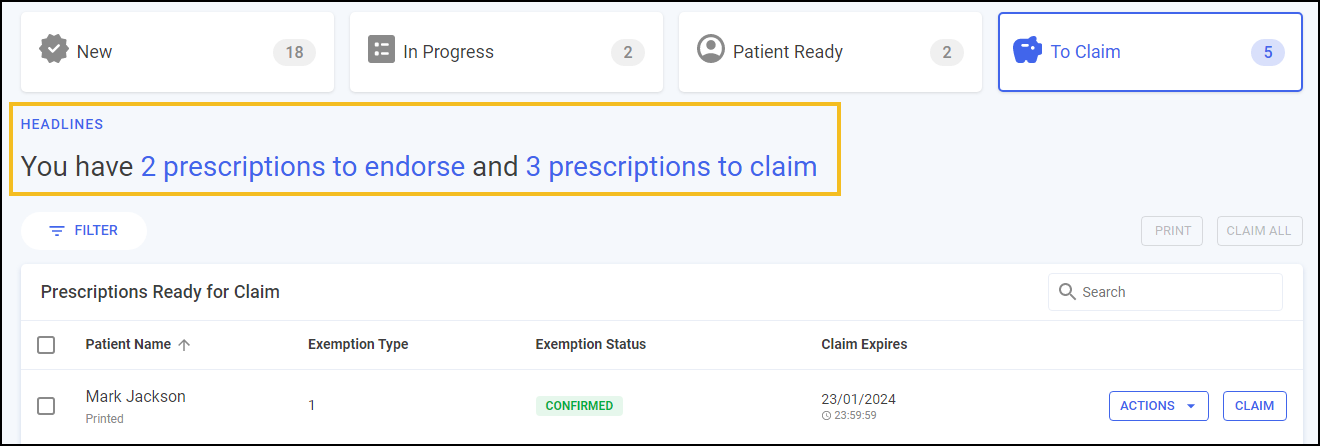Type in the Search prescriptions field

click(1176, 292)
